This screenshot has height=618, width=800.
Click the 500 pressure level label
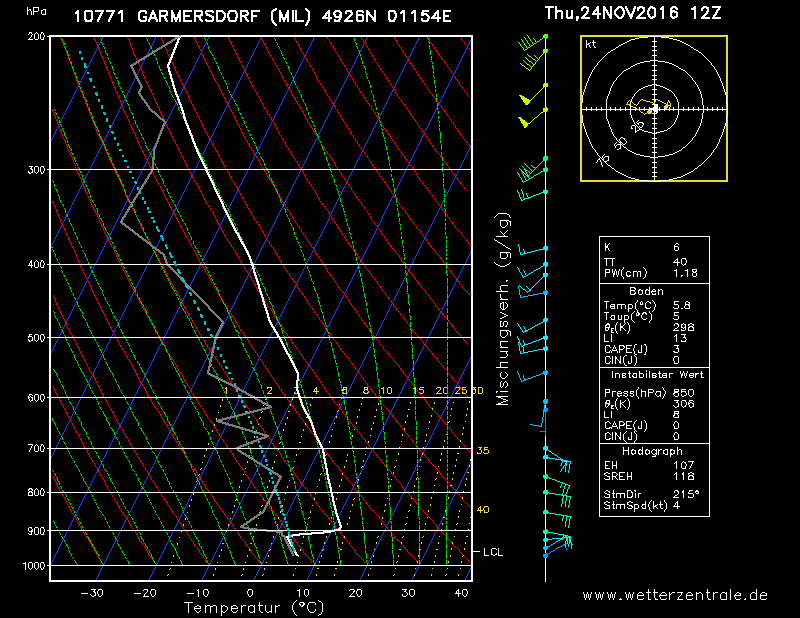coord(37,338)
